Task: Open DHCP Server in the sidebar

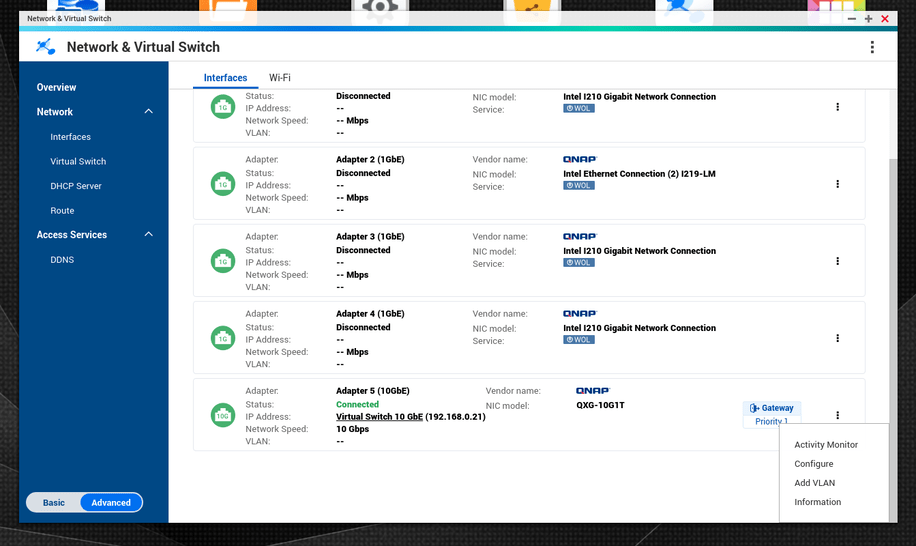Action: tap(75, 186)
